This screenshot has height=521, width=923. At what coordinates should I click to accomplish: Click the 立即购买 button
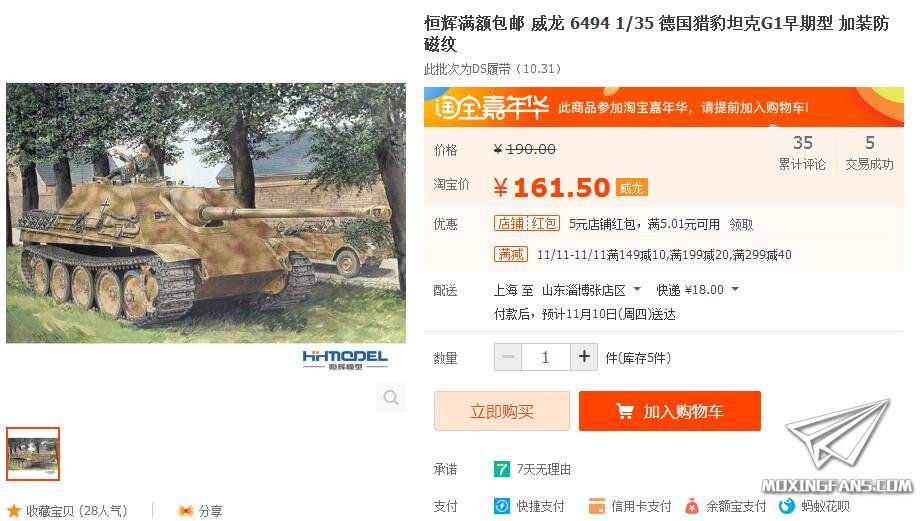pyautogui.click(x=502, y=411)
